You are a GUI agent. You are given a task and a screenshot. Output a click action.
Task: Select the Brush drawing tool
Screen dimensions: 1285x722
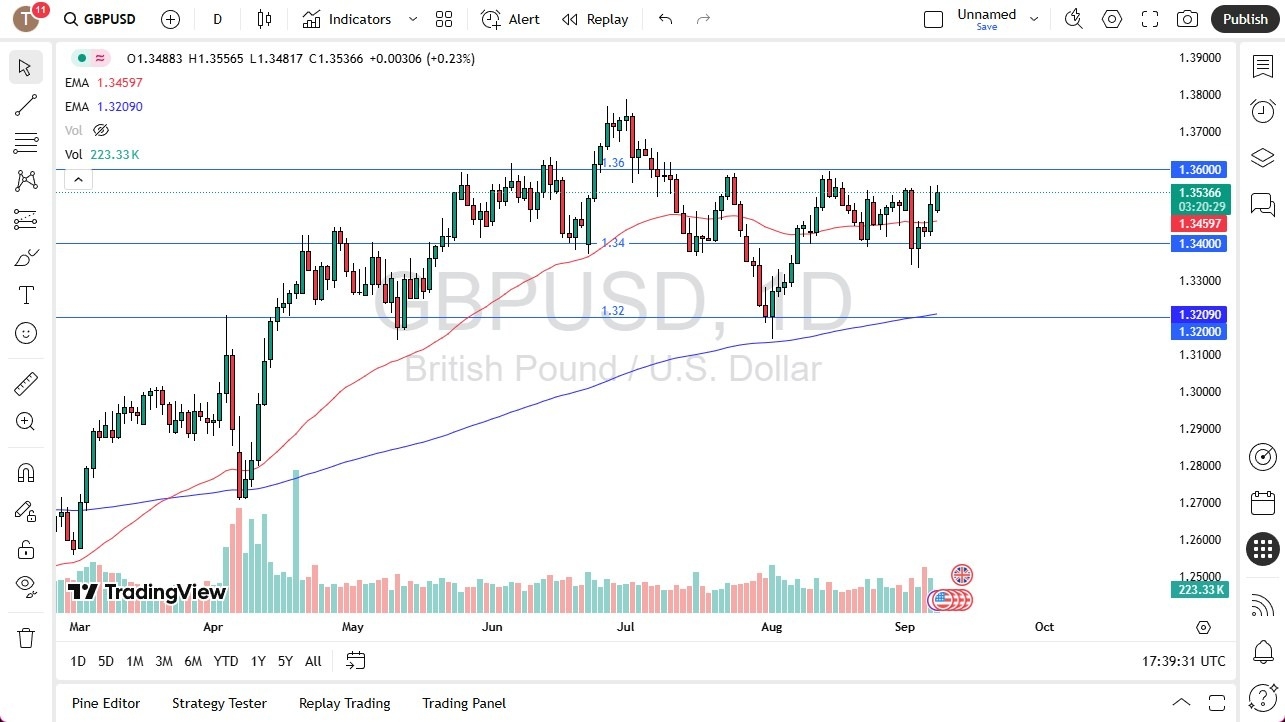click(25, 257)
